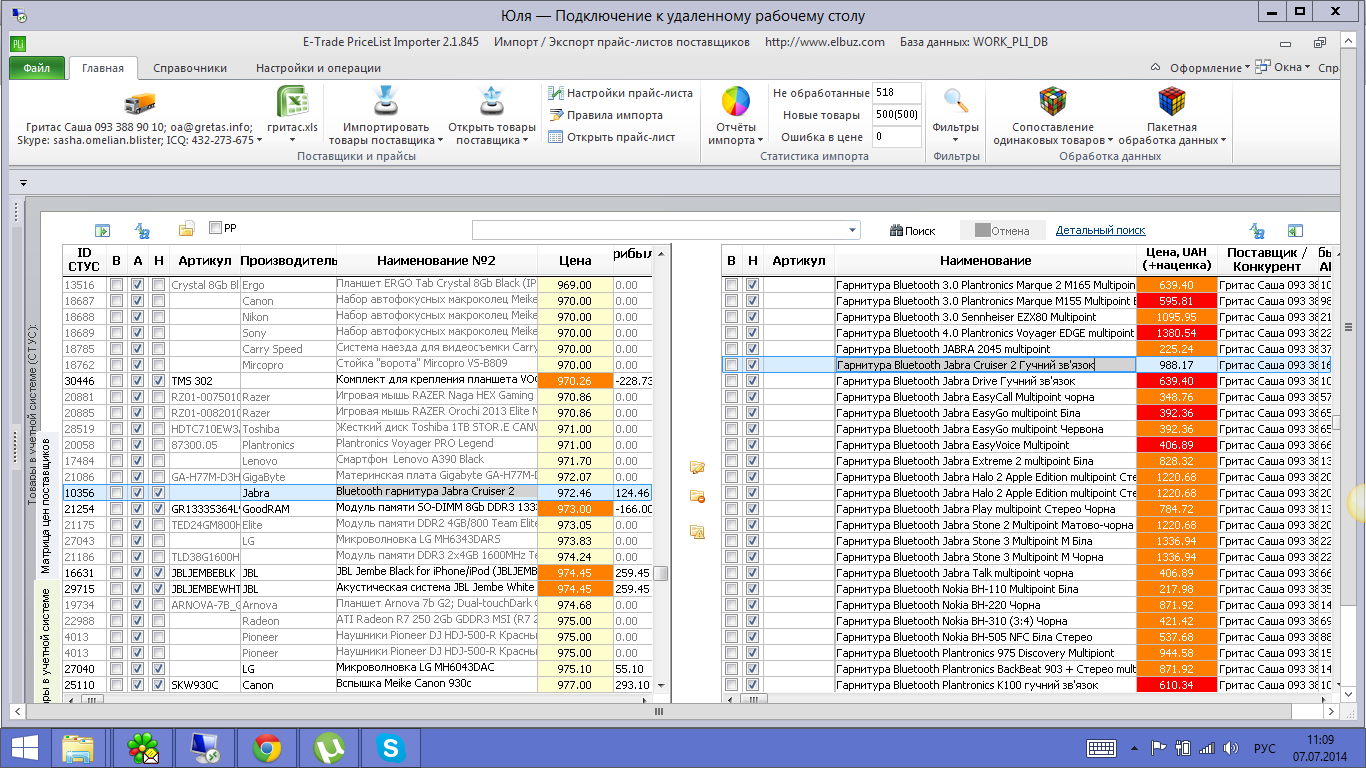Click the pencil note icon between the two tables

[x=697, y=467]
